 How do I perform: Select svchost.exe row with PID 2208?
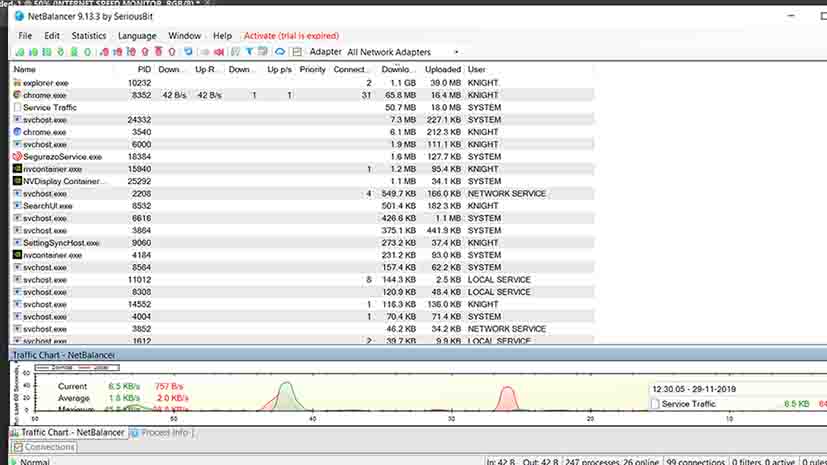tap(302, 193)
